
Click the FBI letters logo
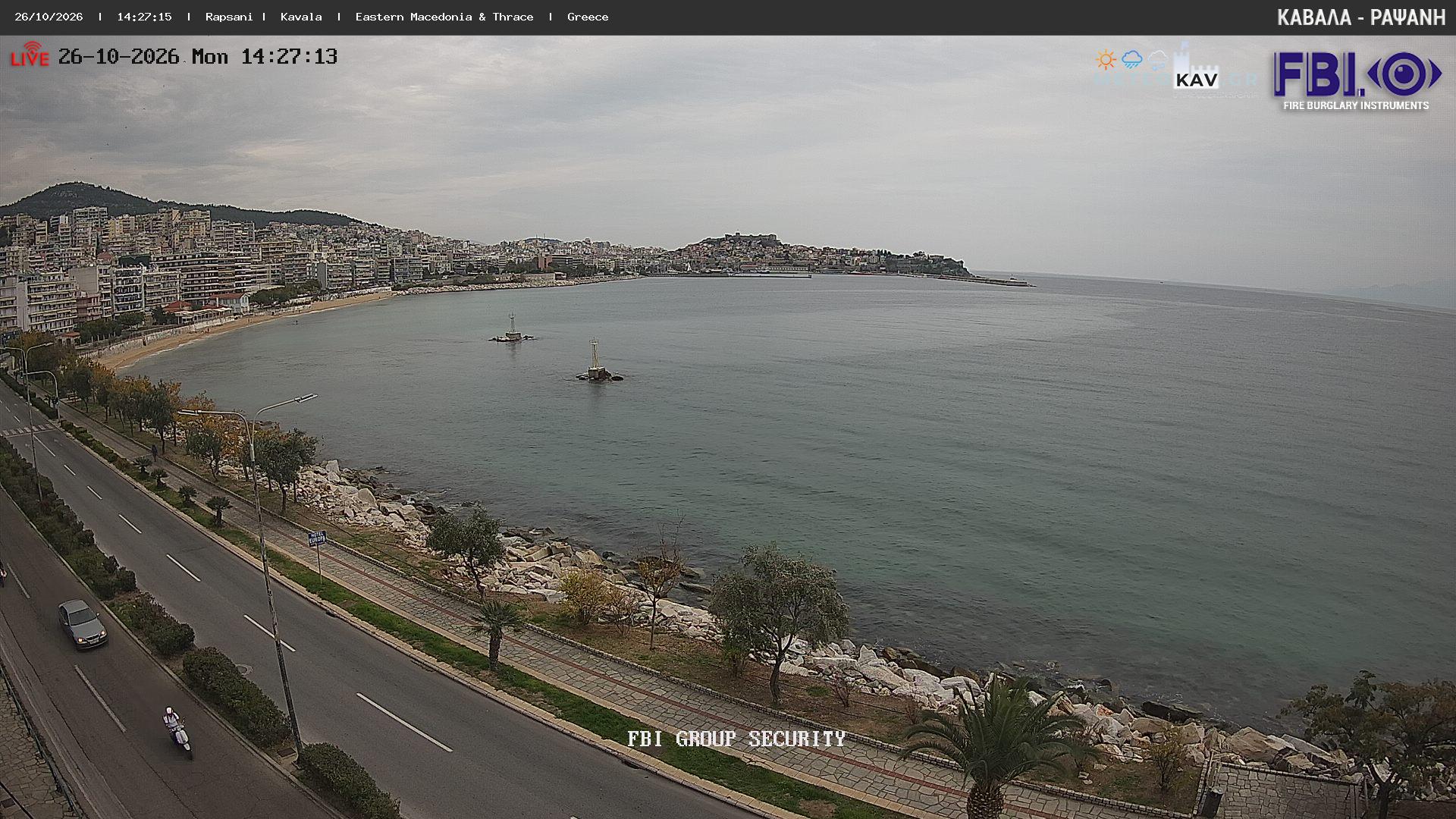click(x=1318, y=74)
